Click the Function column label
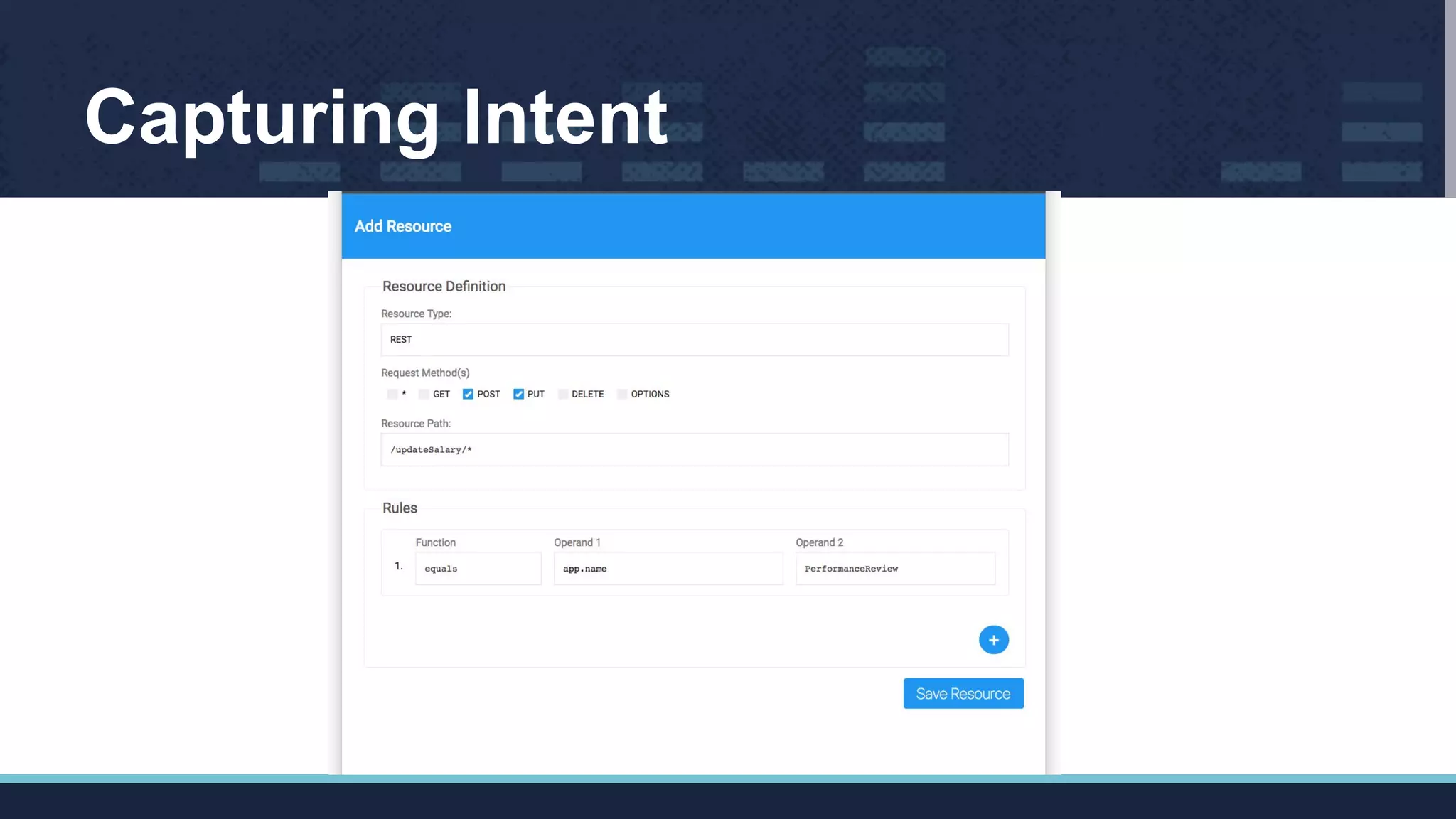The height and width of the screenshot is (819, 1456). tap(435, 542)
